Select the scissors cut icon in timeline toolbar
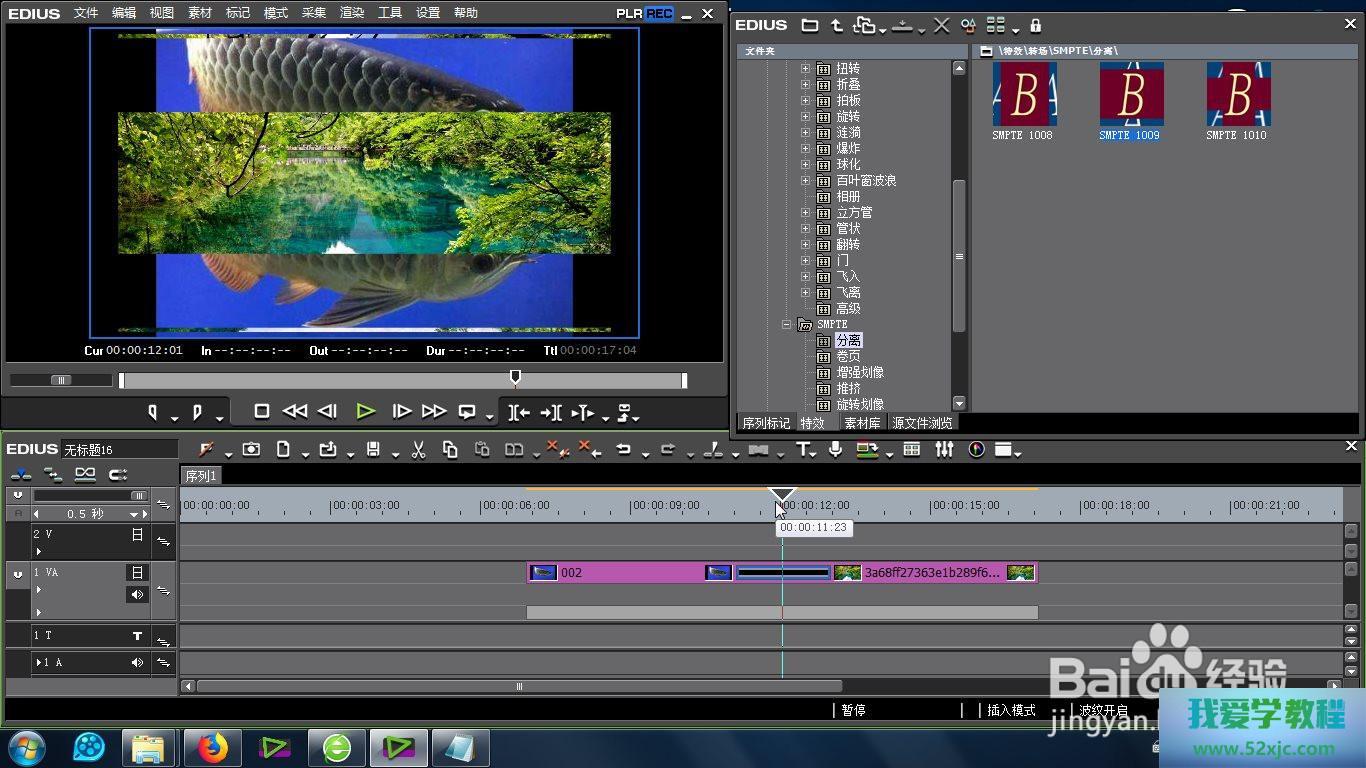 click(x=419, y=450)
